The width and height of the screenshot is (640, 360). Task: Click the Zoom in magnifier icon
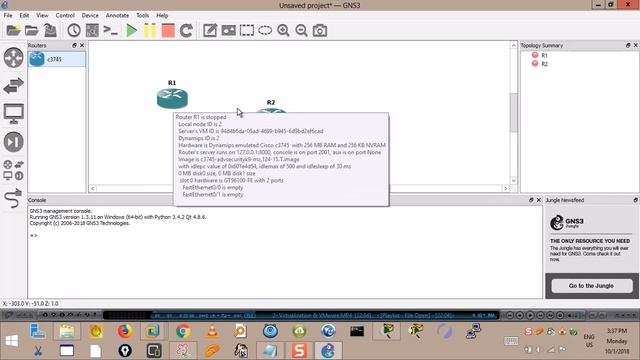pos(283,30)
